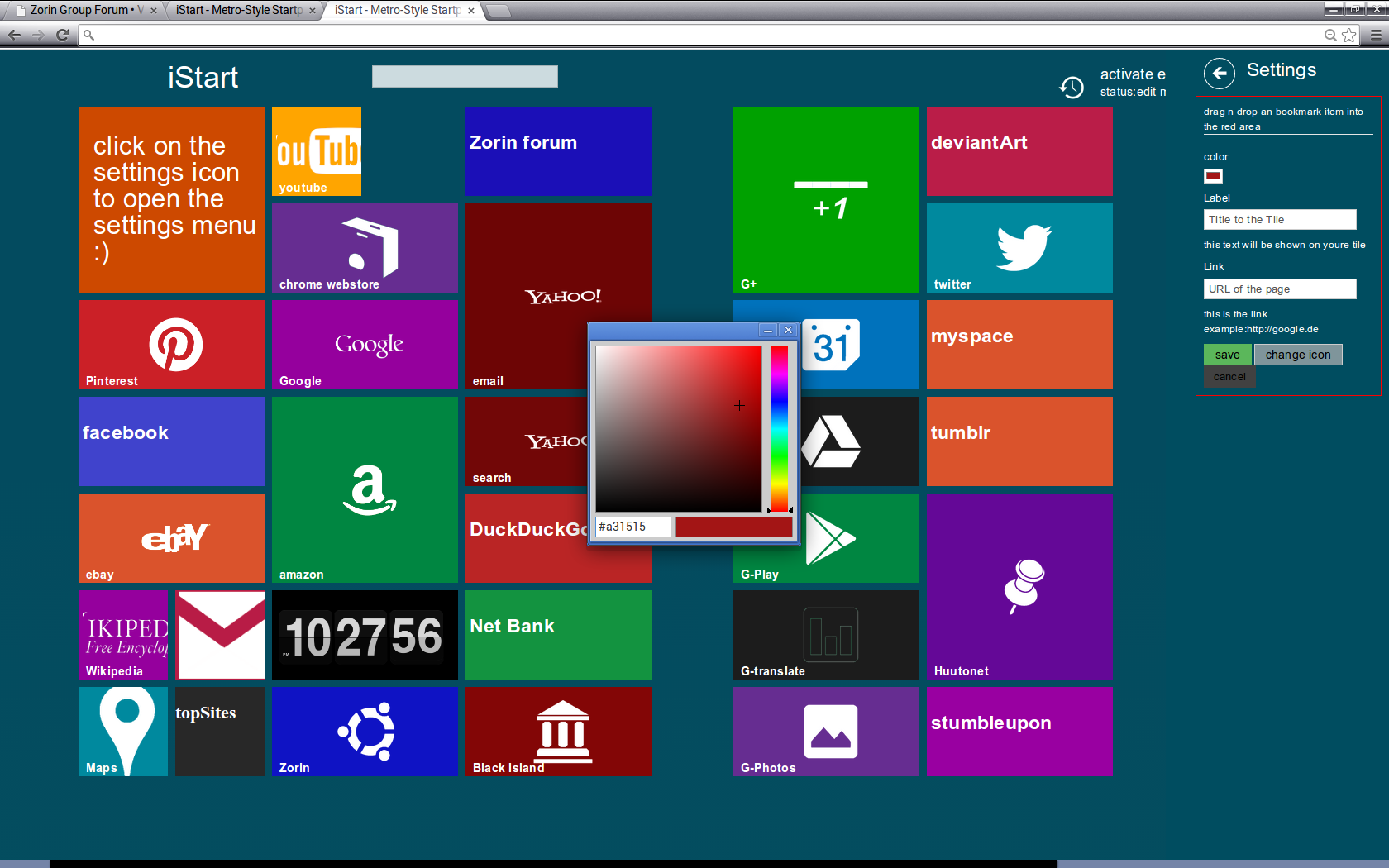
Task: Click the Black Island bank icon
Action: pyautogui.click(x=562, y=731)
